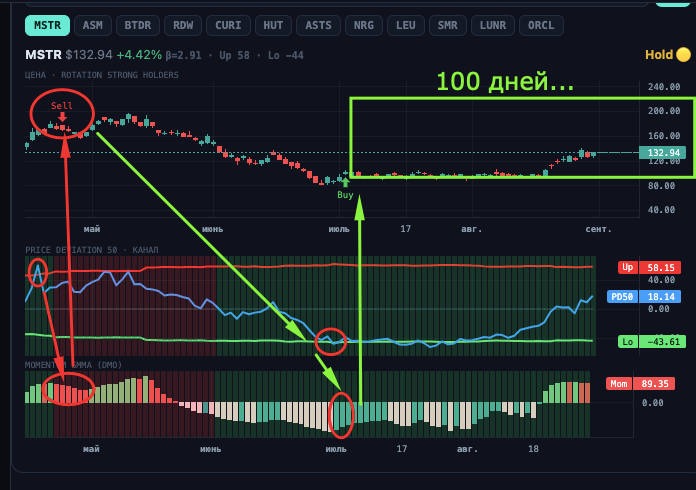Click the 80.00 price axis label
Screen dimensions: 696x490
coord(661,186)
